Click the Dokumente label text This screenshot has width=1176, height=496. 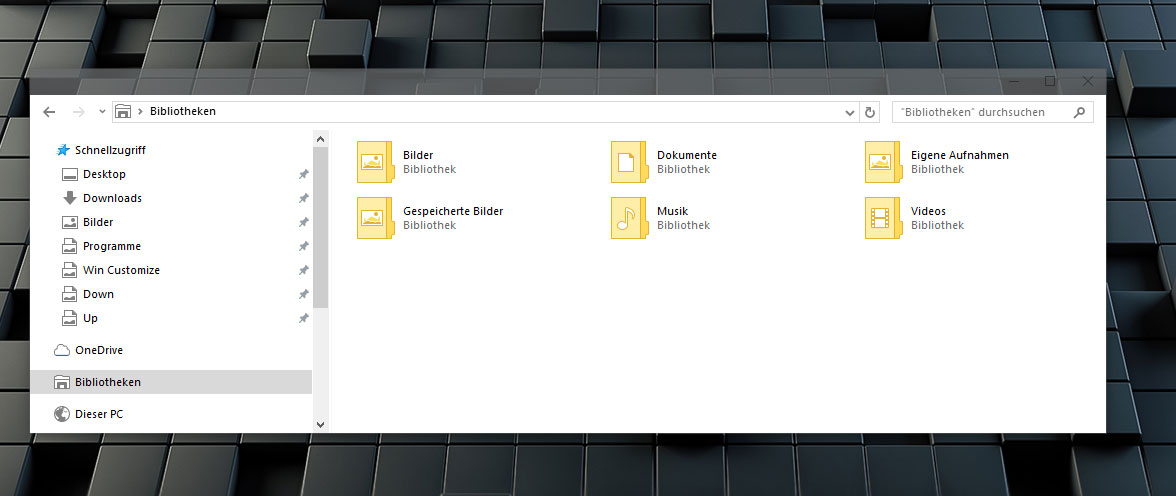click(687, 155)
